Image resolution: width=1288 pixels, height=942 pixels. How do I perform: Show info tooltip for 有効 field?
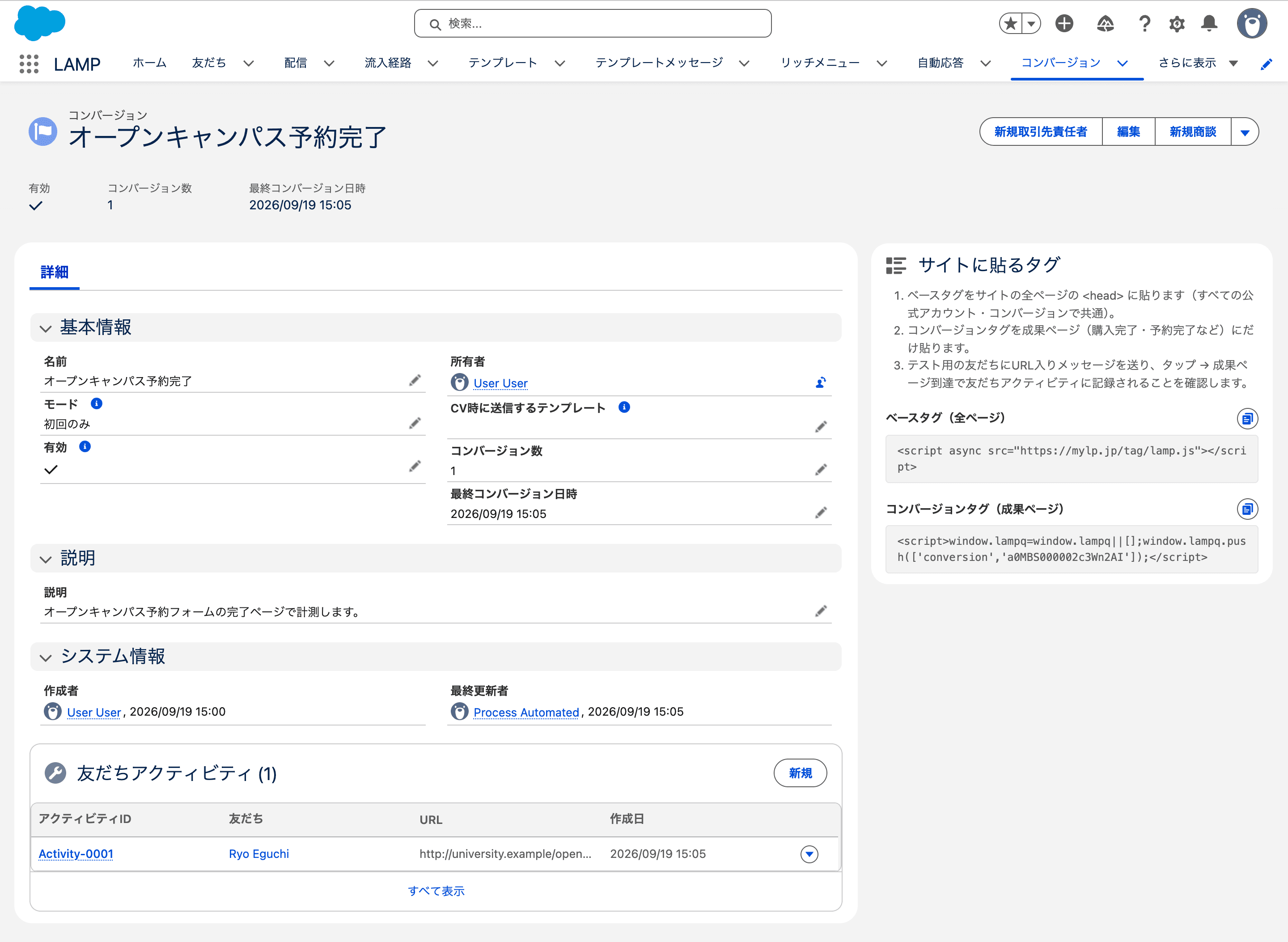[85, 446]
